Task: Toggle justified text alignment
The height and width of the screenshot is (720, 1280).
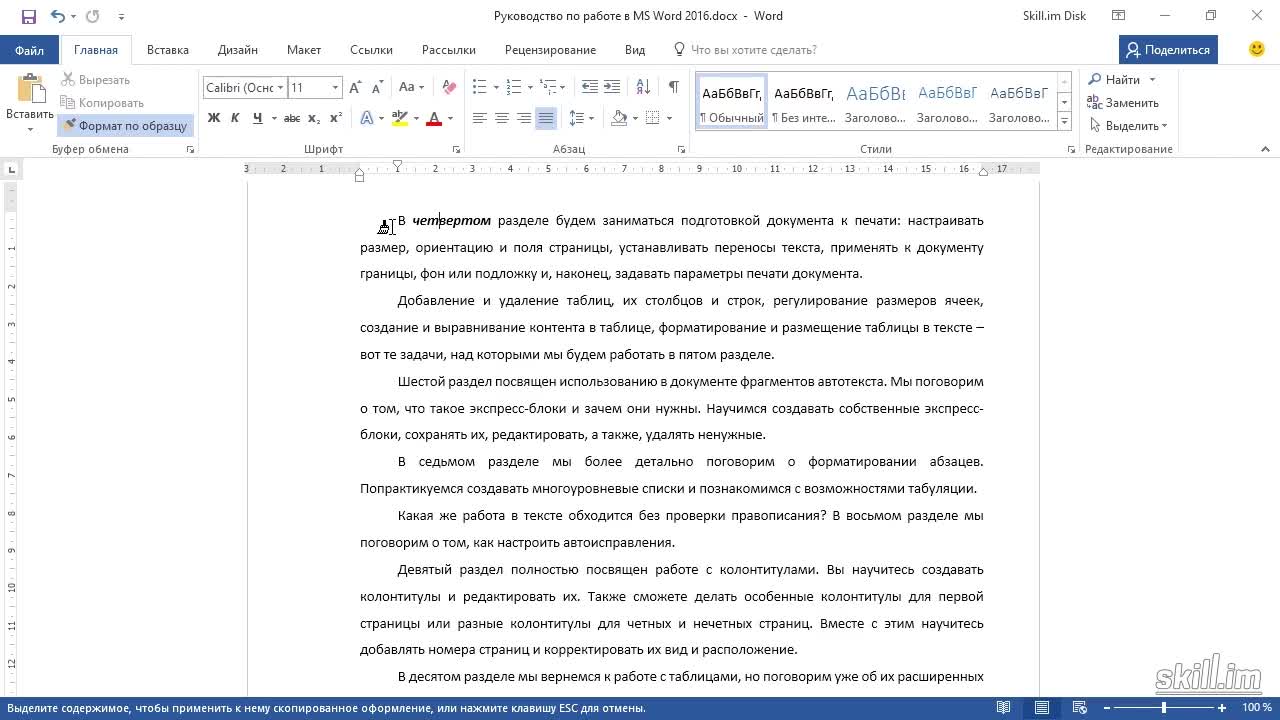Action: pyautogui.click(x=546, y=118)
